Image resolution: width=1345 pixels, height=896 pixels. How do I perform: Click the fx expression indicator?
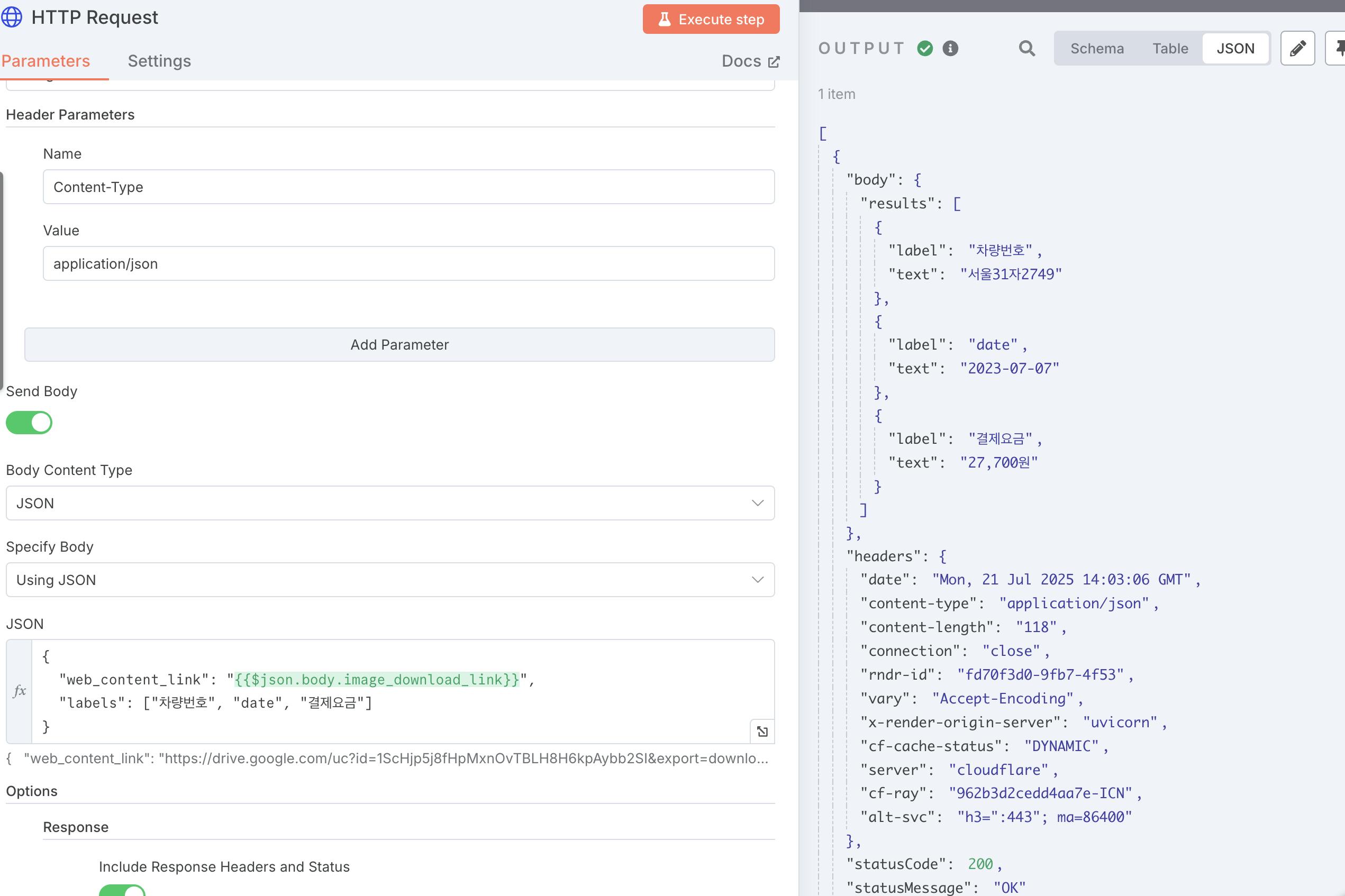(x=20, y=691)
